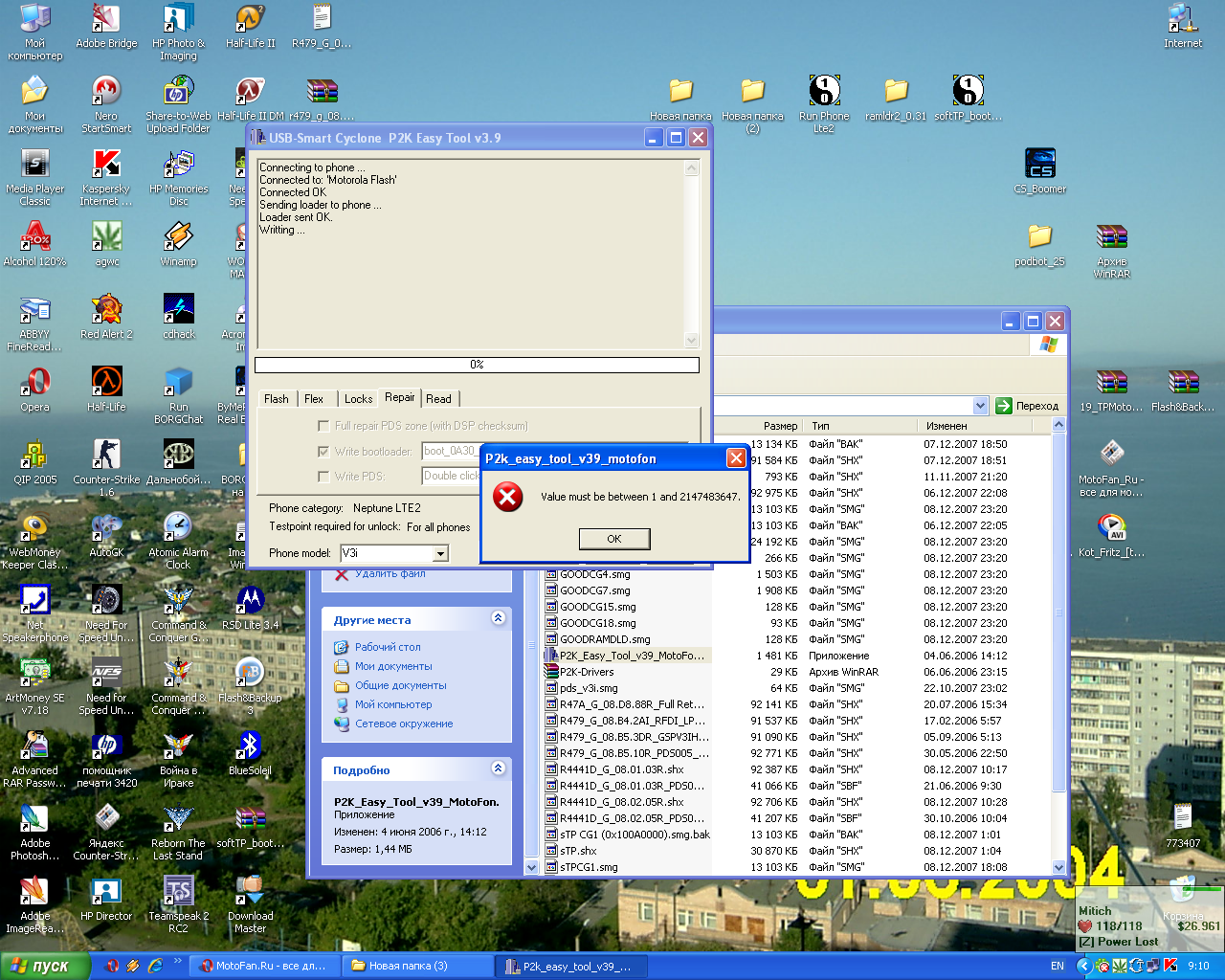Open Мой компьютер link in sidebar
This screenshot has height=980, width=1225.
tap(393, 704)
